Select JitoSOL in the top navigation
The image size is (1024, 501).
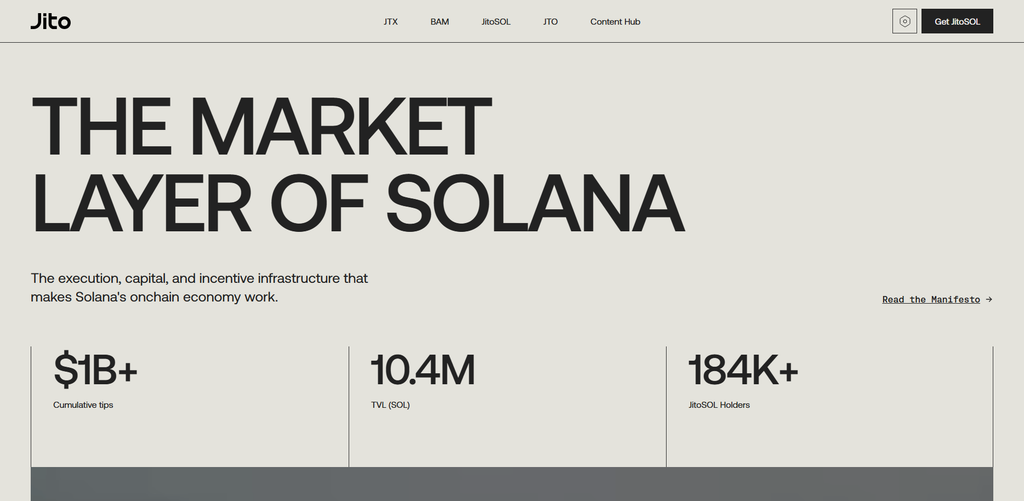click(496, 22)
